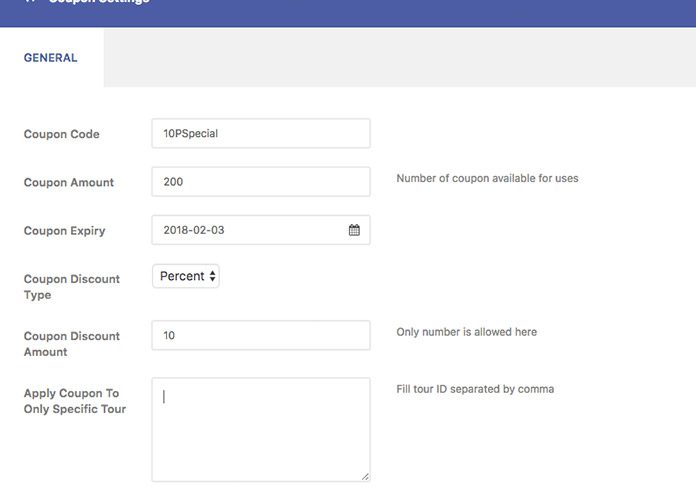696x490 pixels.
Task: Click the up-down arrows on the Percent selector
Action: point(213,276)
